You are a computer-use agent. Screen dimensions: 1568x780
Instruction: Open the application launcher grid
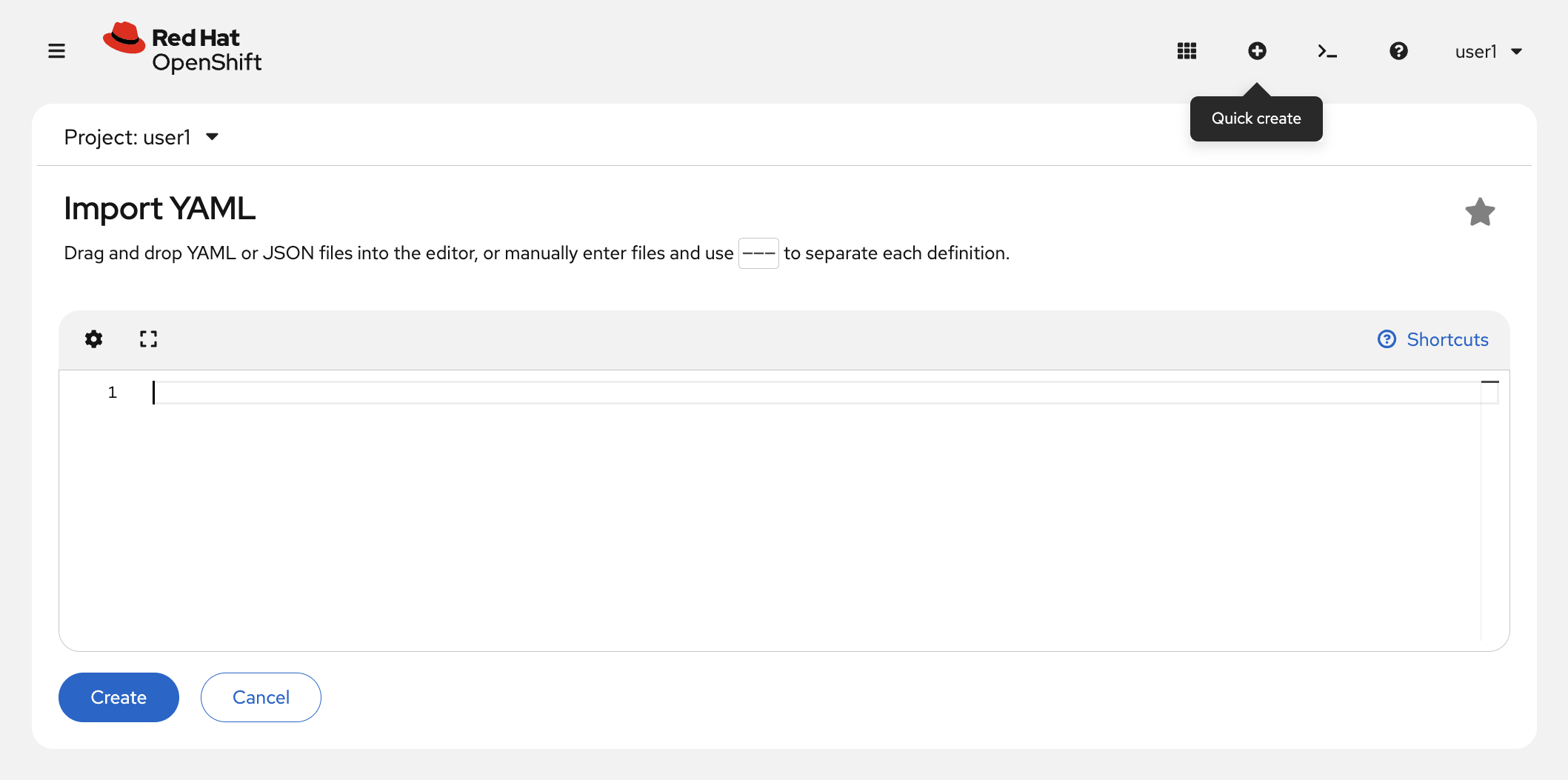point(1186,50)
